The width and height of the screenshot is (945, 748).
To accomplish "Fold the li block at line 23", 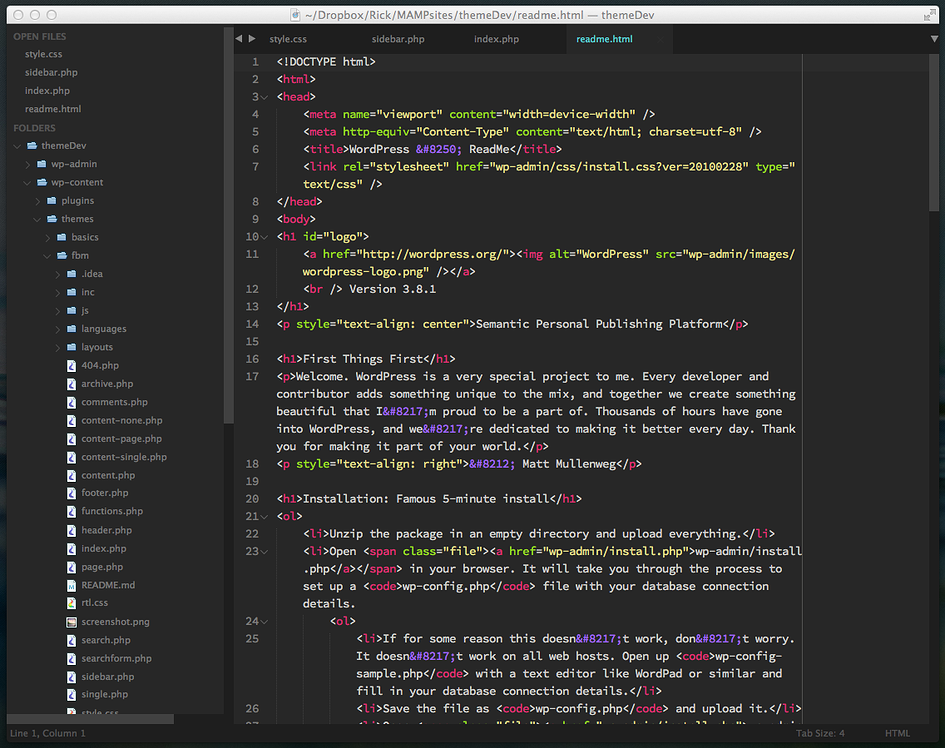I will (x=264, y=552).
